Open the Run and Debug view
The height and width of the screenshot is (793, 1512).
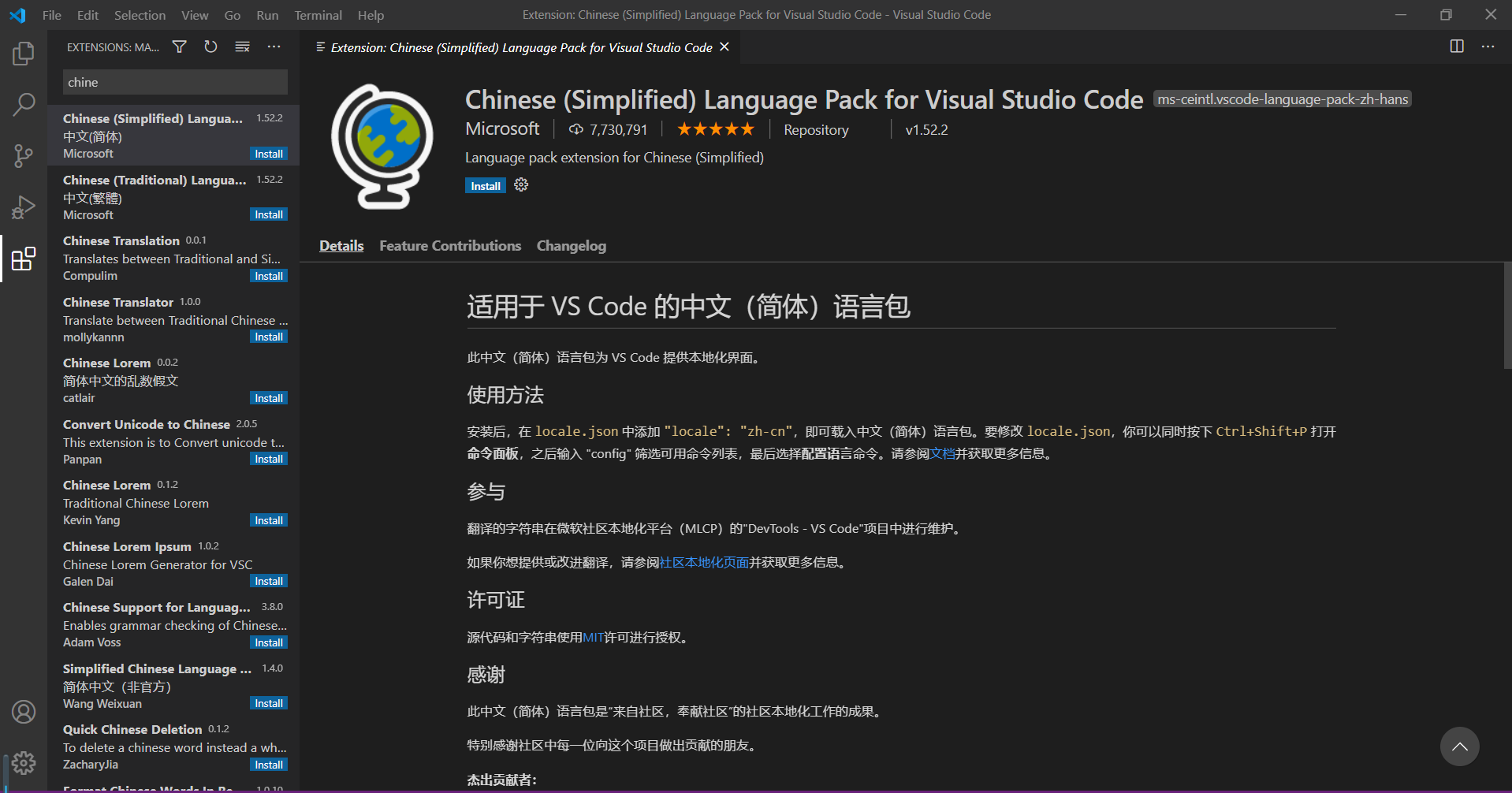click(23, 207)
